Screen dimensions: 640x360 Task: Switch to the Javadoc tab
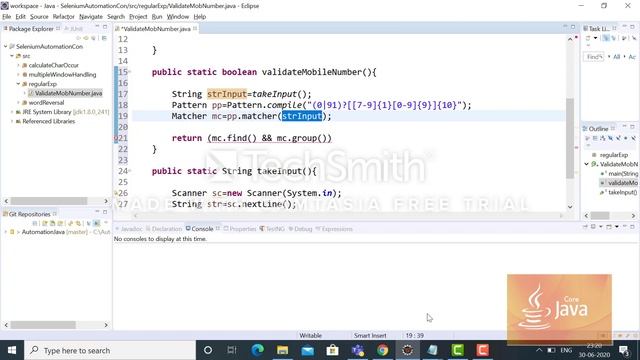pyautogui.click(x=129, y=229)
